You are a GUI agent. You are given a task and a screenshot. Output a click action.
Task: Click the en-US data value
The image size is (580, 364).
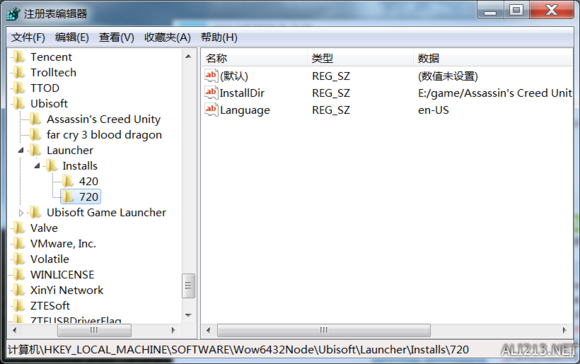click(433, 110)
